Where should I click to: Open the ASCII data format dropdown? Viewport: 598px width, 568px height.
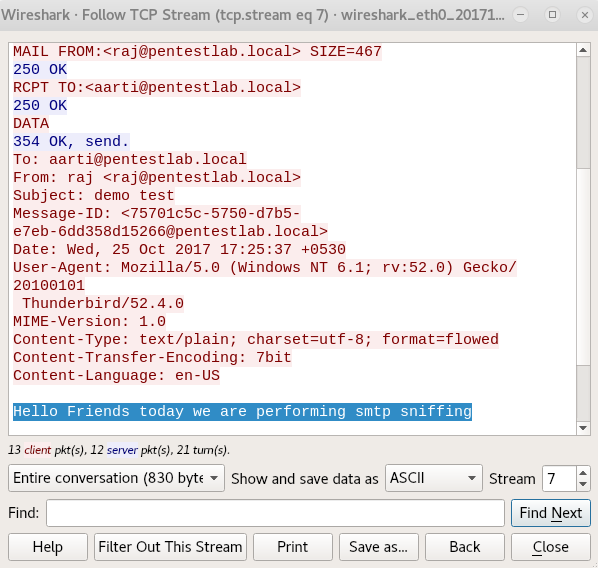click(x=434, y=478)
